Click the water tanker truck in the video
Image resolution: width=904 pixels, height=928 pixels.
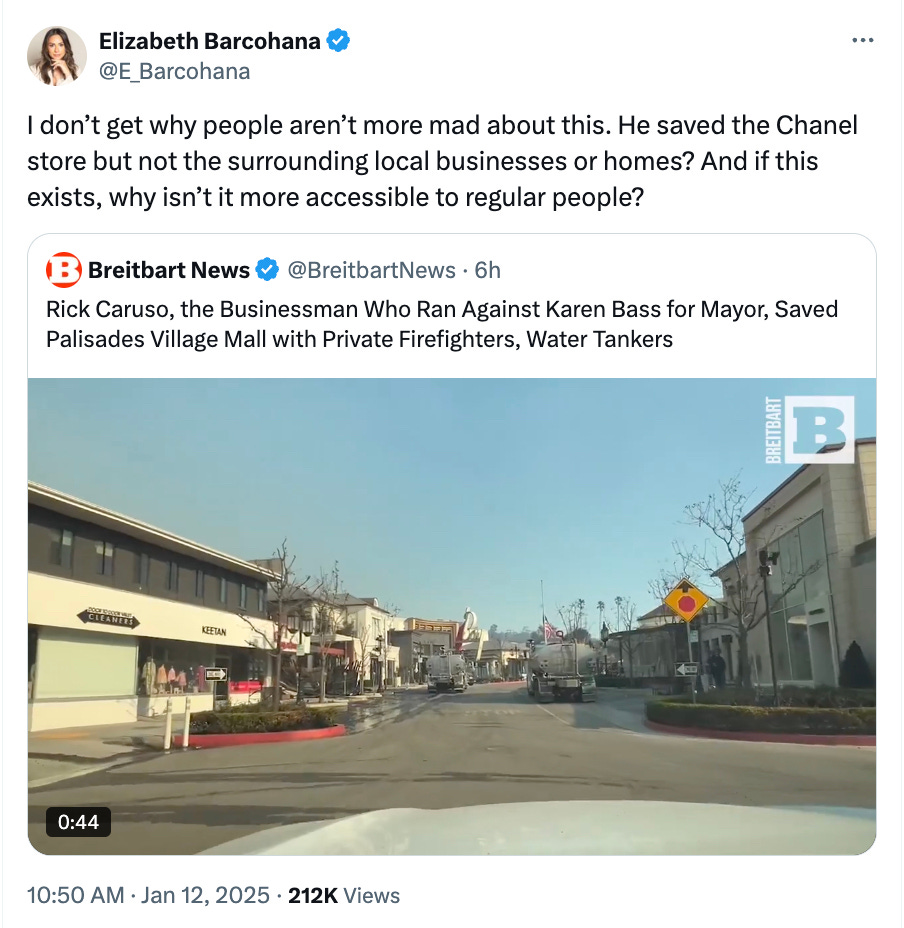click(561, 671)
